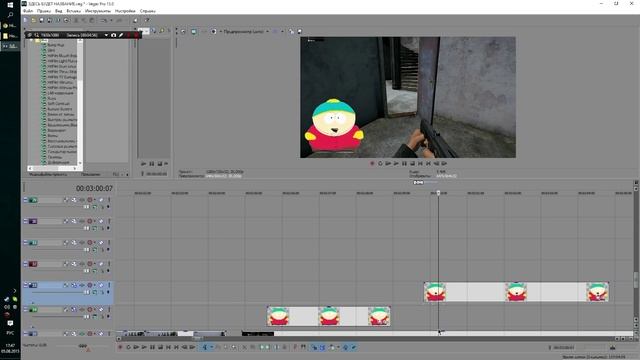Toggle loop playback in timeline transport
The width and height of the screenshot is (640, 360).
pyautogui.click(x=128, y=347)
